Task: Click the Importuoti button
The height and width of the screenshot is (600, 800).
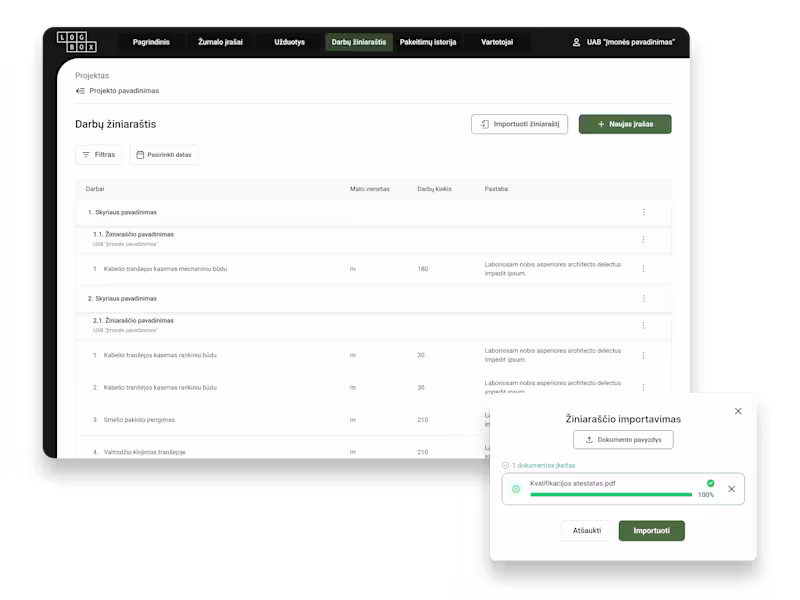Action: pos(652,531)
